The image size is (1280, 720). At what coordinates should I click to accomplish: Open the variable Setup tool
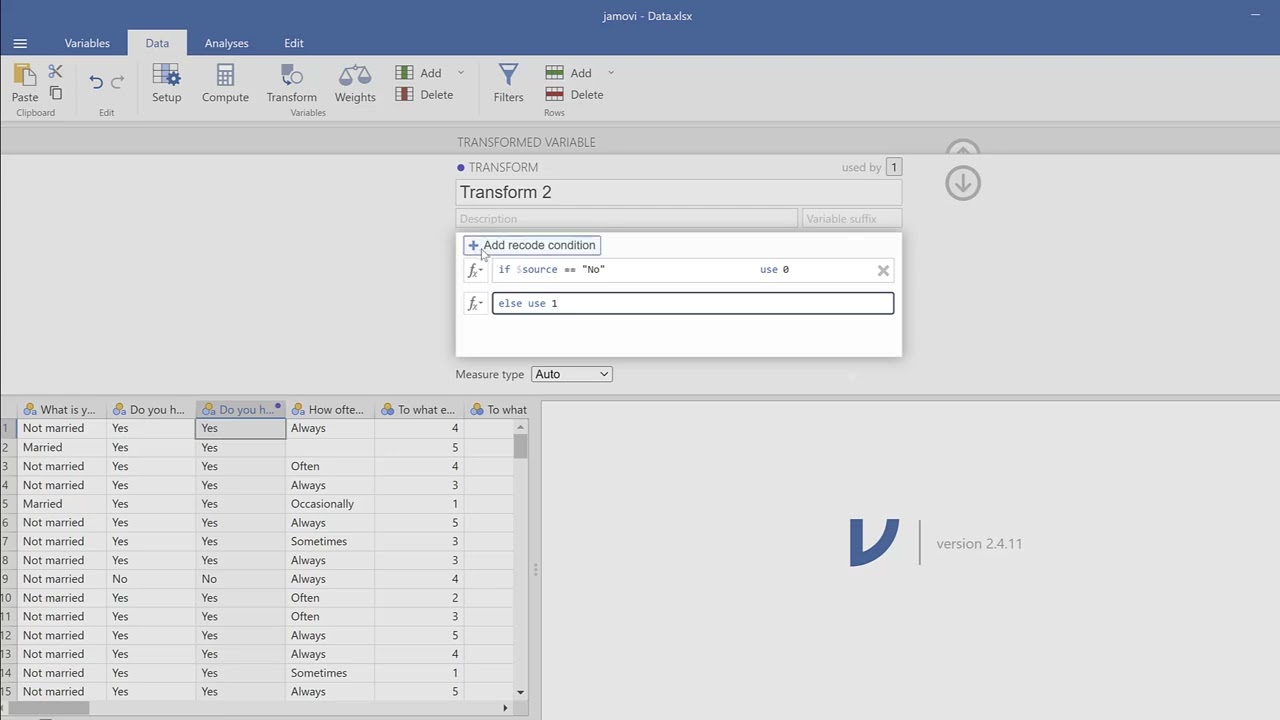click(166, 83)
